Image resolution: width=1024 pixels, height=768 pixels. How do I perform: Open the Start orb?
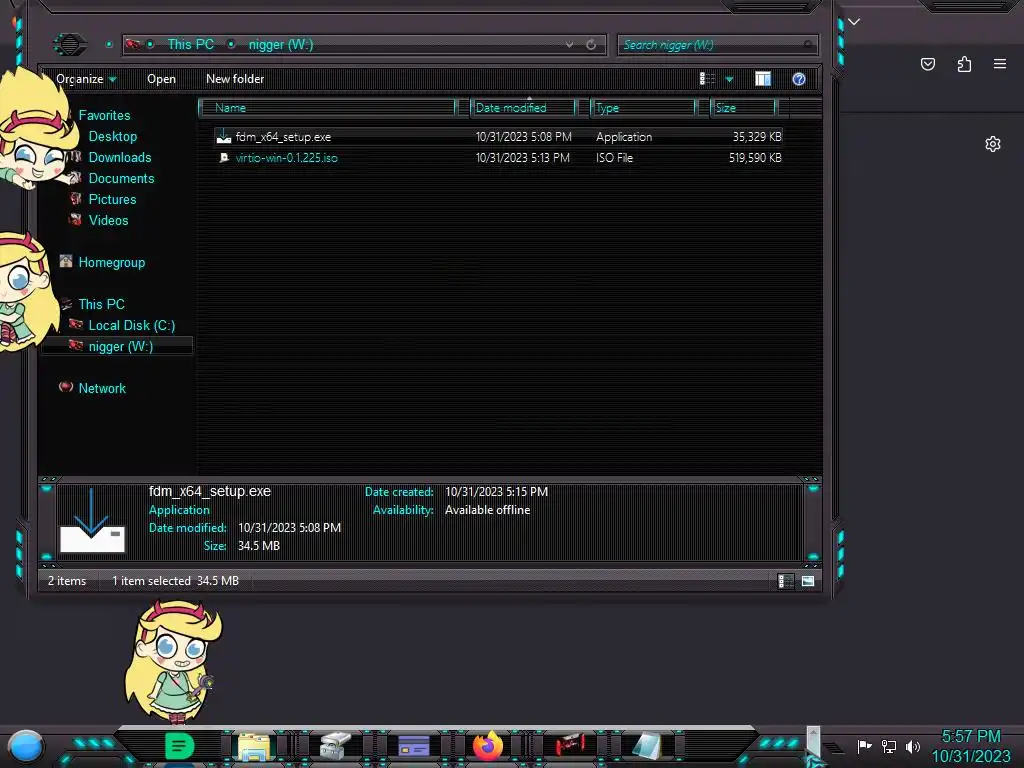[x=26, y=746]
